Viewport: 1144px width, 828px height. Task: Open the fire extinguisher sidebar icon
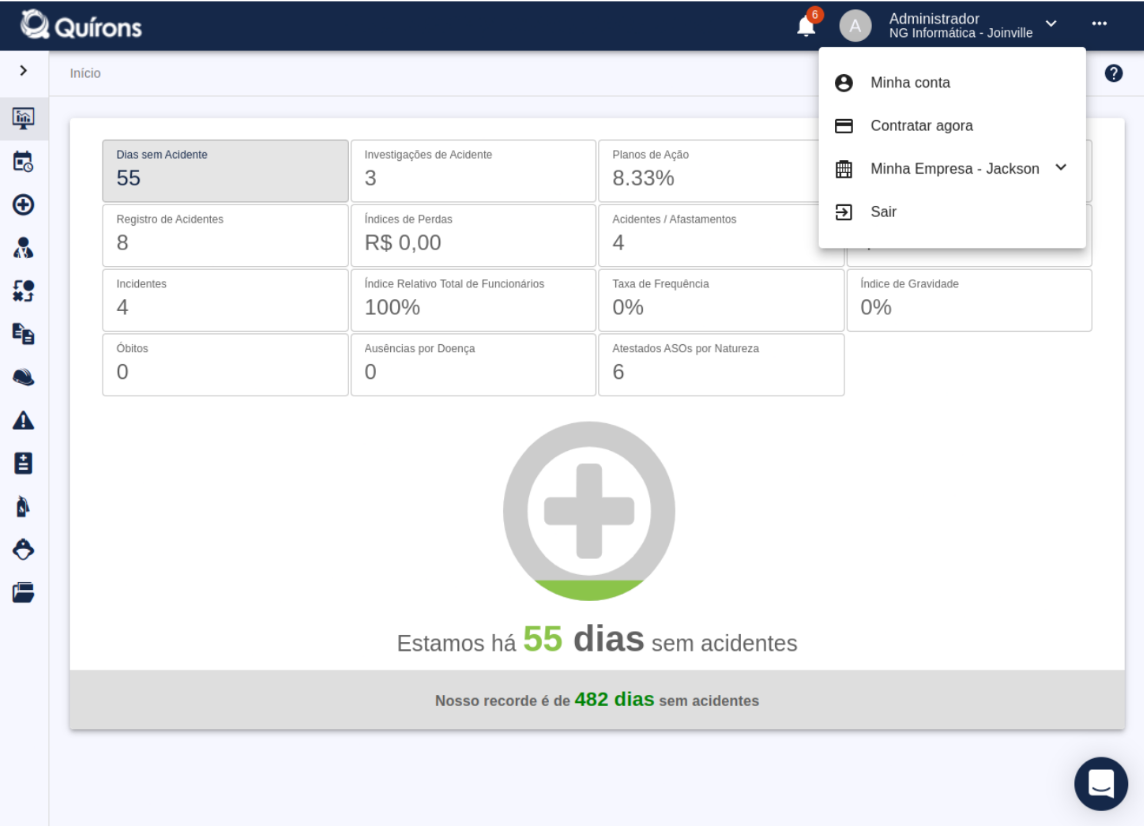coord(23,506)
